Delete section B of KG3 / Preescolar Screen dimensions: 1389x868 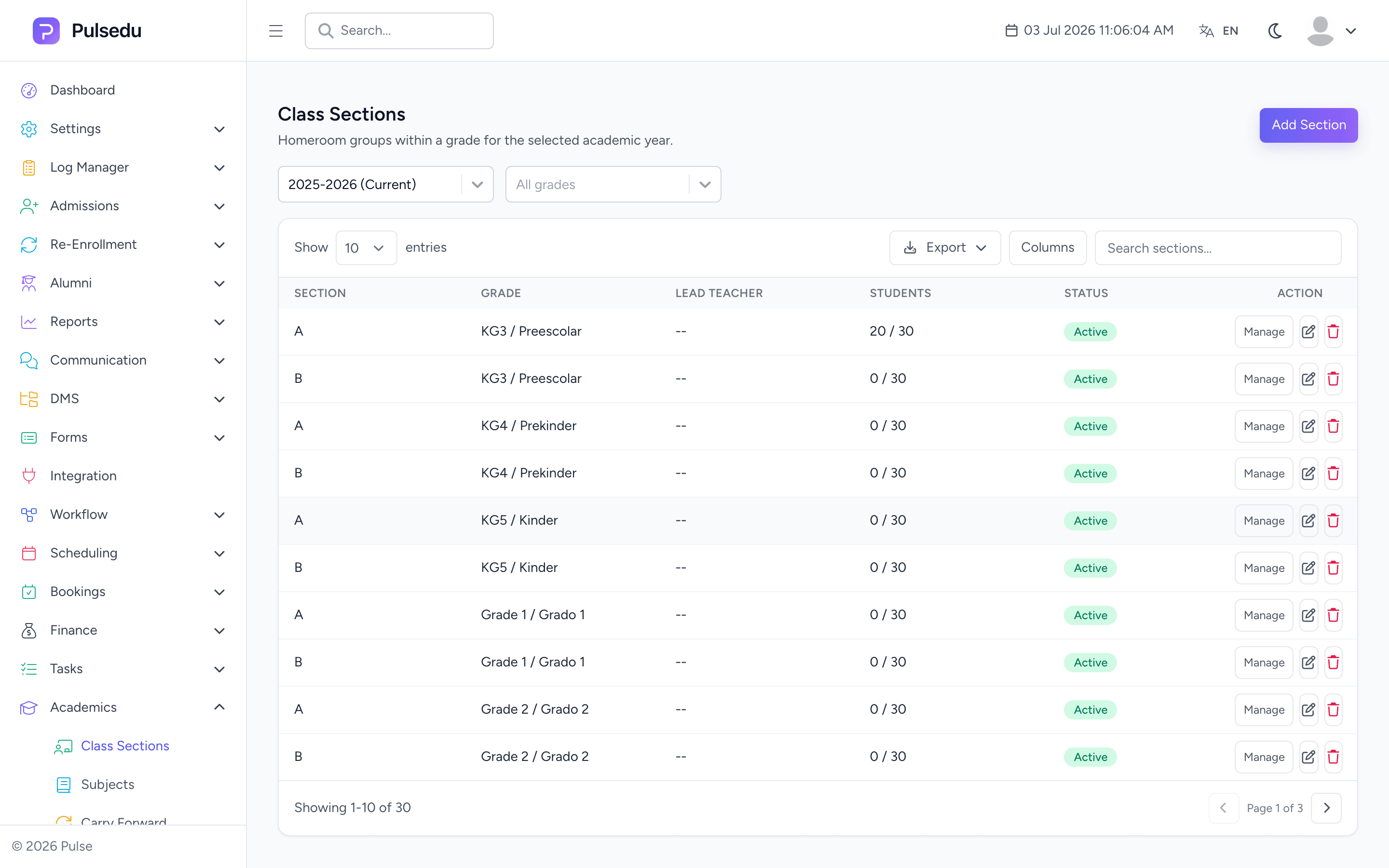point(1333,379)
